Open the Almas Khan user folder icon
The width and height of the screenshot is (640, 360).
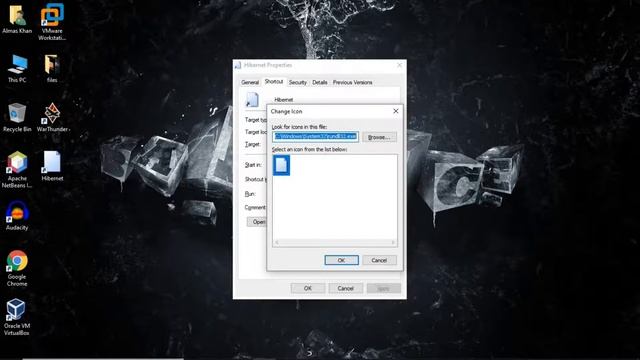[x=17, y=19]
